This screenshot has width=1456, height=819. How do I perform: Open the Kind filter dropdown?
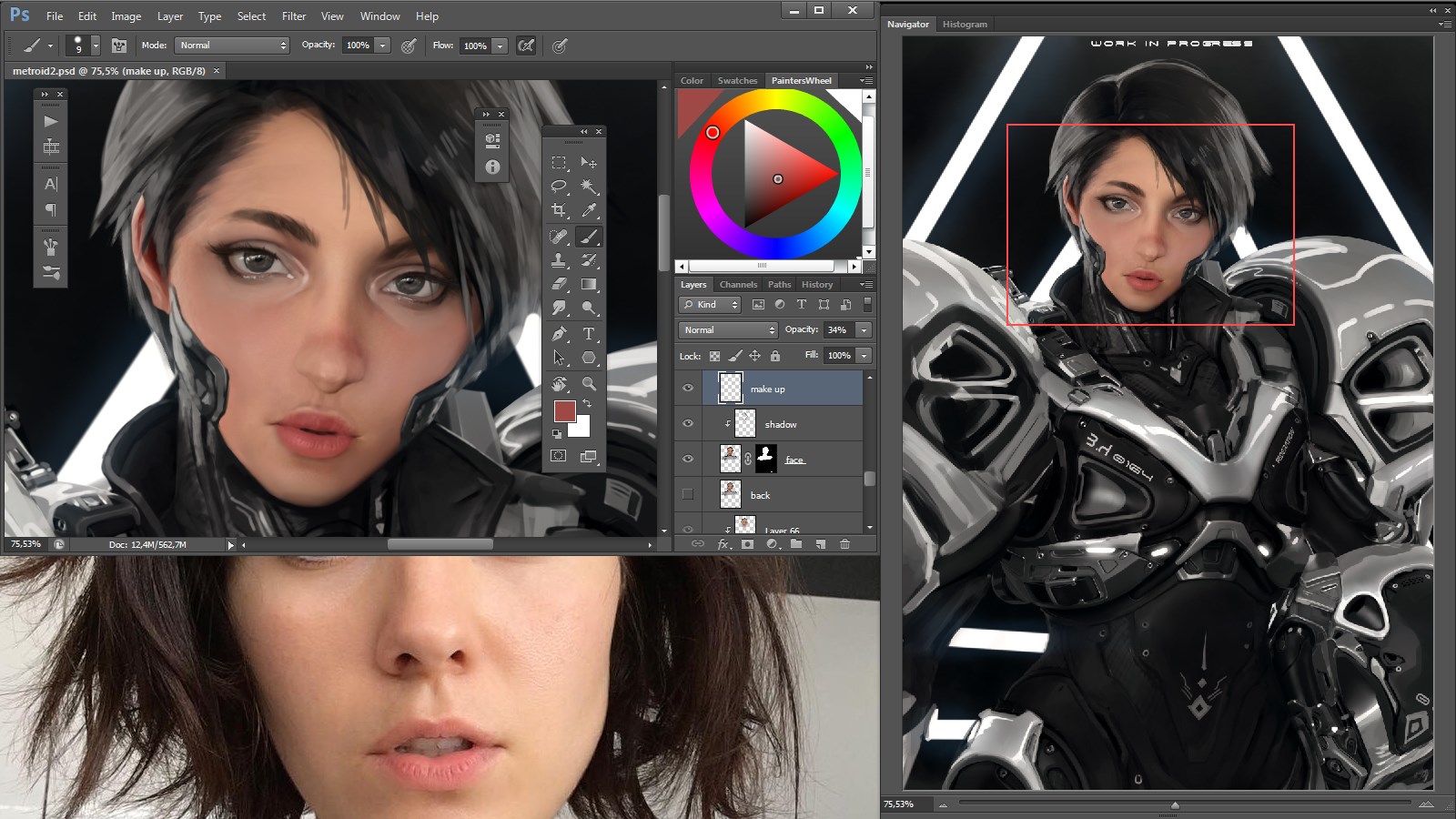point(710,305)
